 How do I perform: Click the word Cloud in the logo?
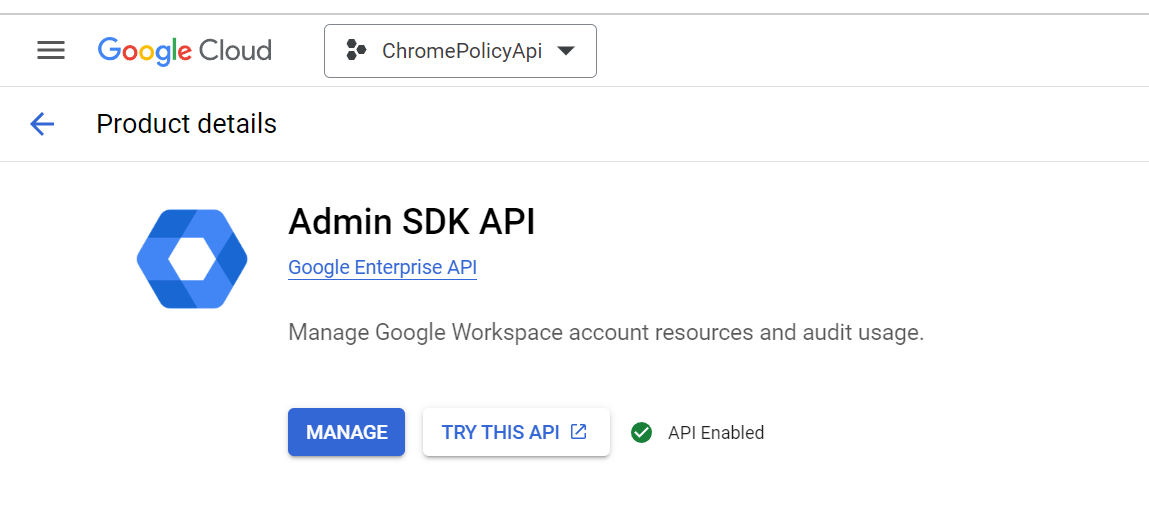[x=235, y=50]
